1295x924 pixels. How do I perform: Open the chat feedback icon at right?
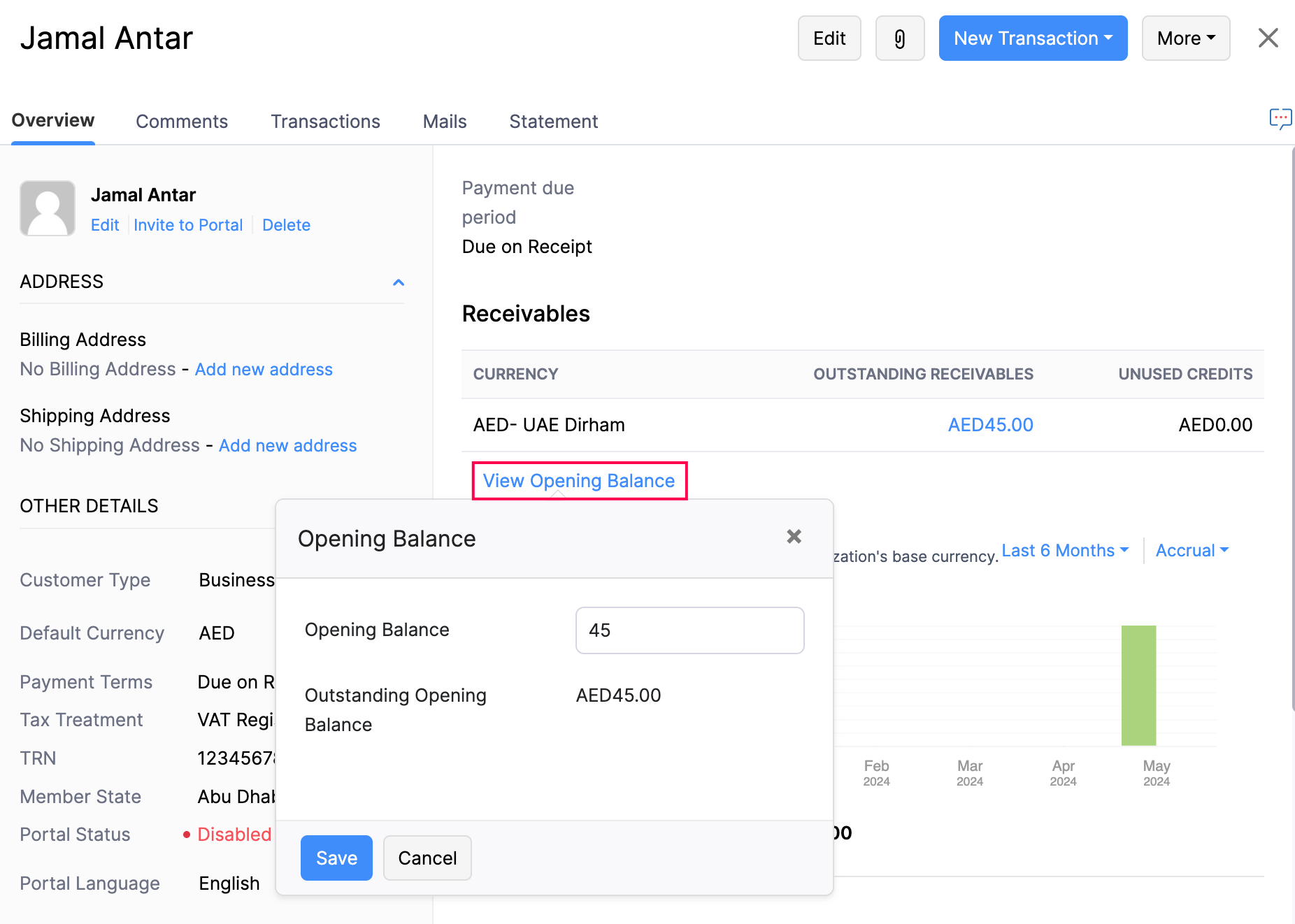(1280, 119)
